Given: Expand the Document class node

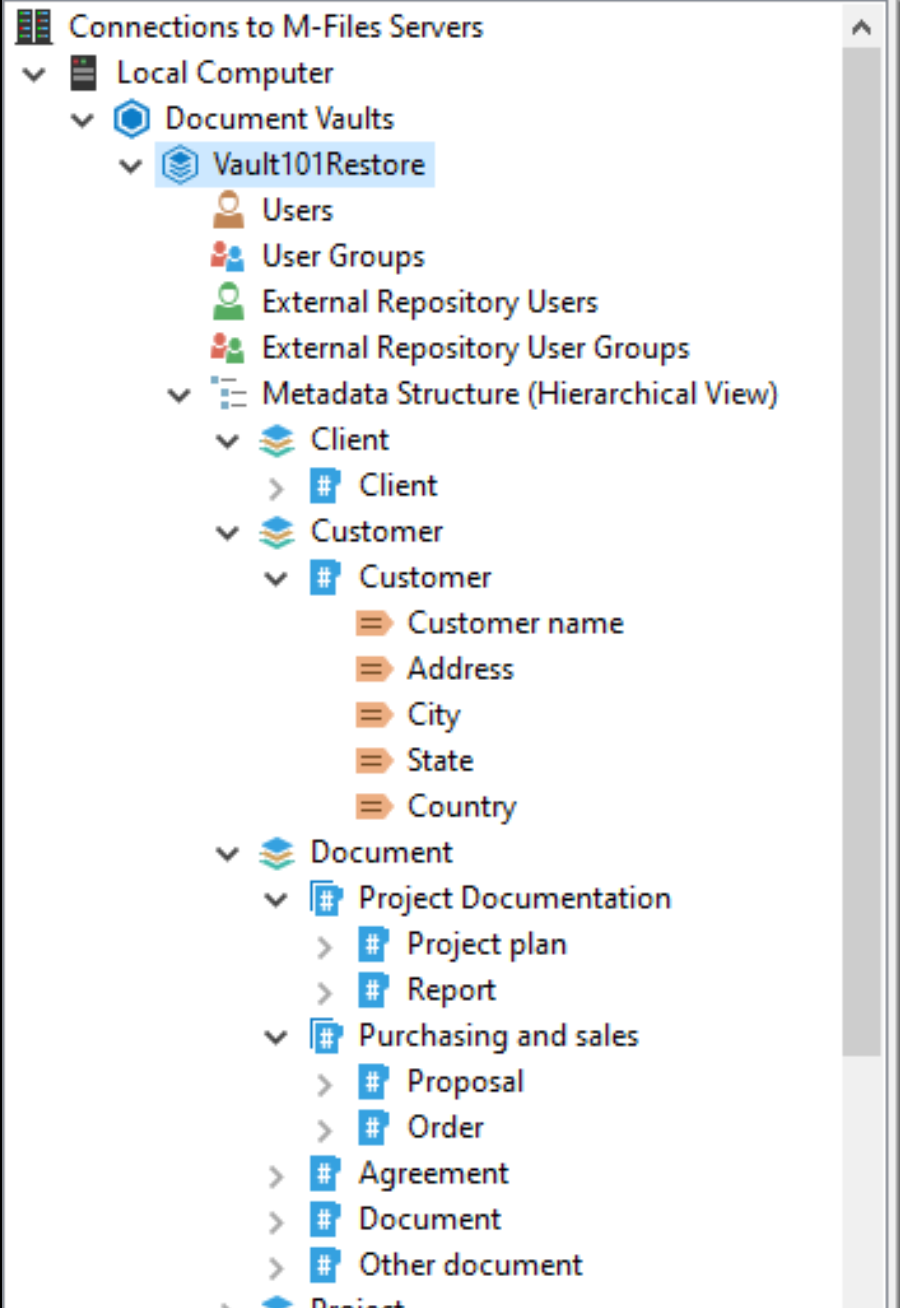Looking at the screenshot, I should pos(277,1222).
